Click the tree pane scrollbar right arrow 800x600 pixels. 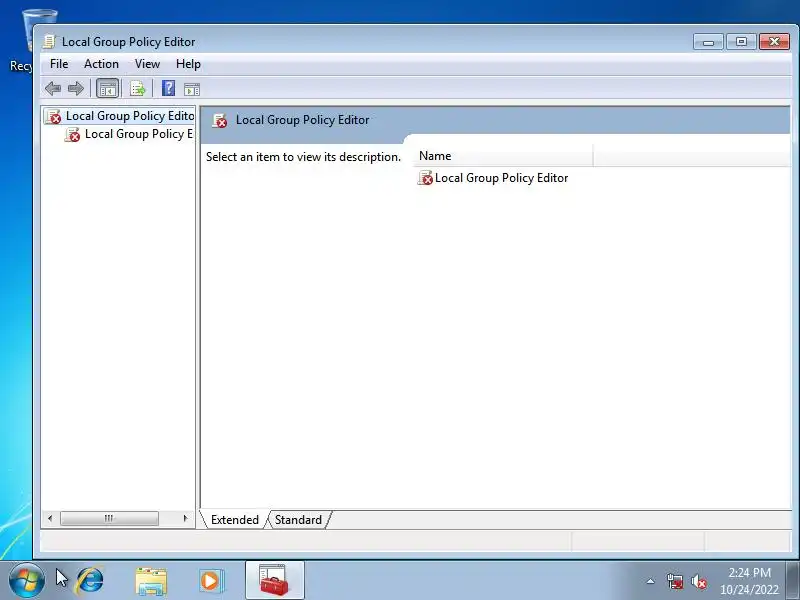coord(185,518)
